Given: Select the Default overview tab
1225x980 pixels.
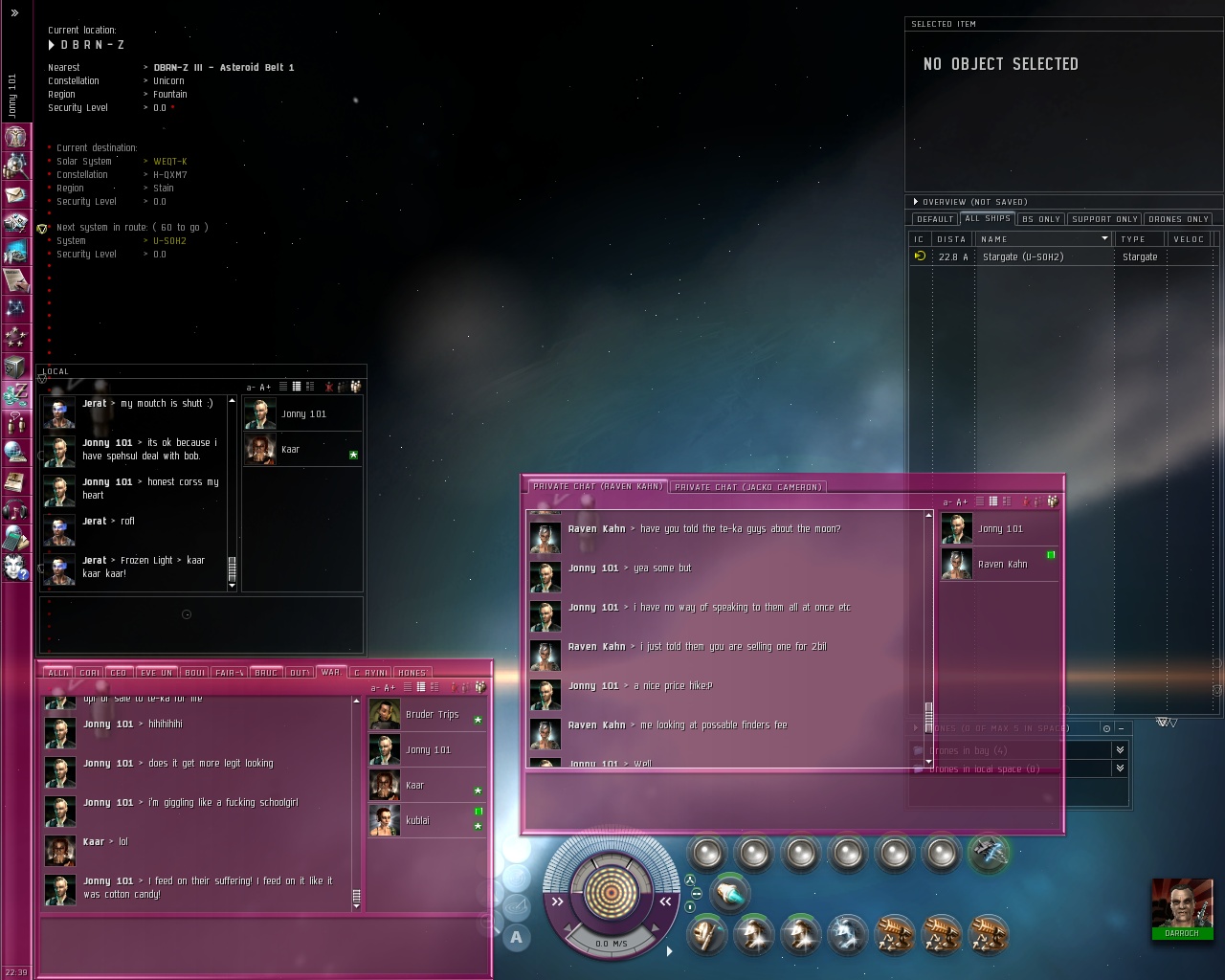Looking at the screenshot, I should coord(935,219).
